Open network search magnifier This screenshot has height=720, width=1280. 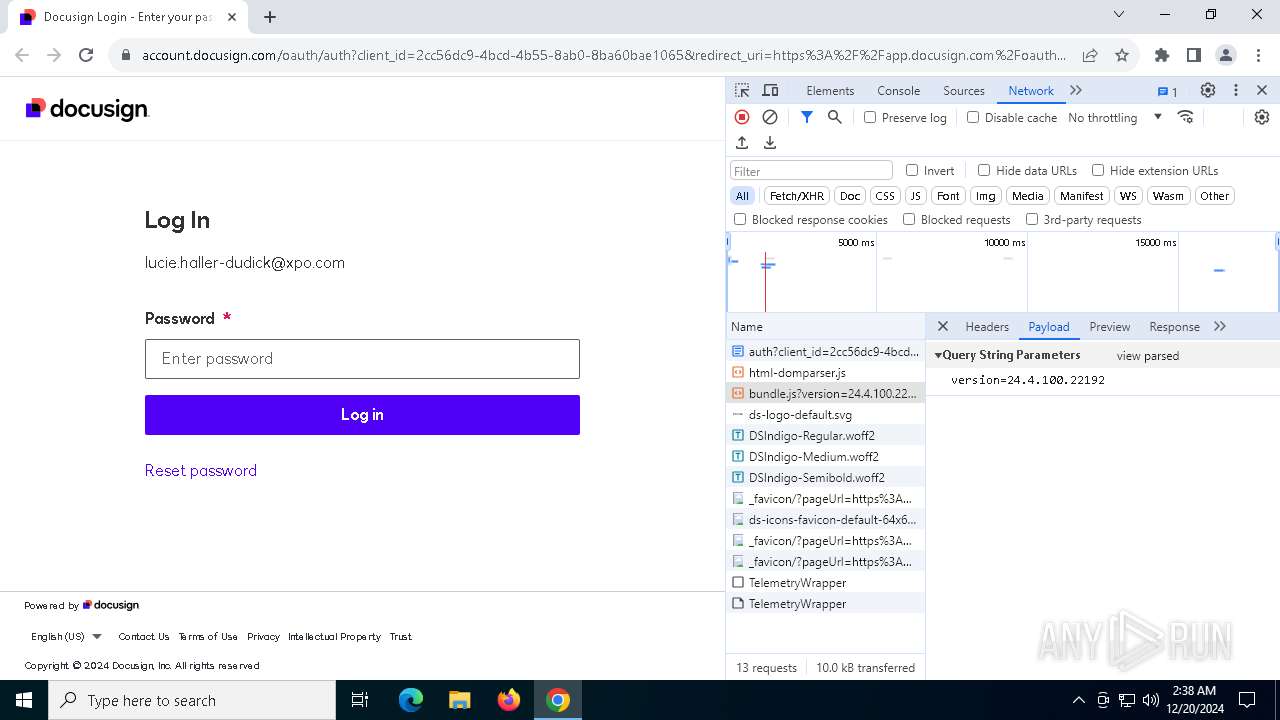tap(835, 117)
